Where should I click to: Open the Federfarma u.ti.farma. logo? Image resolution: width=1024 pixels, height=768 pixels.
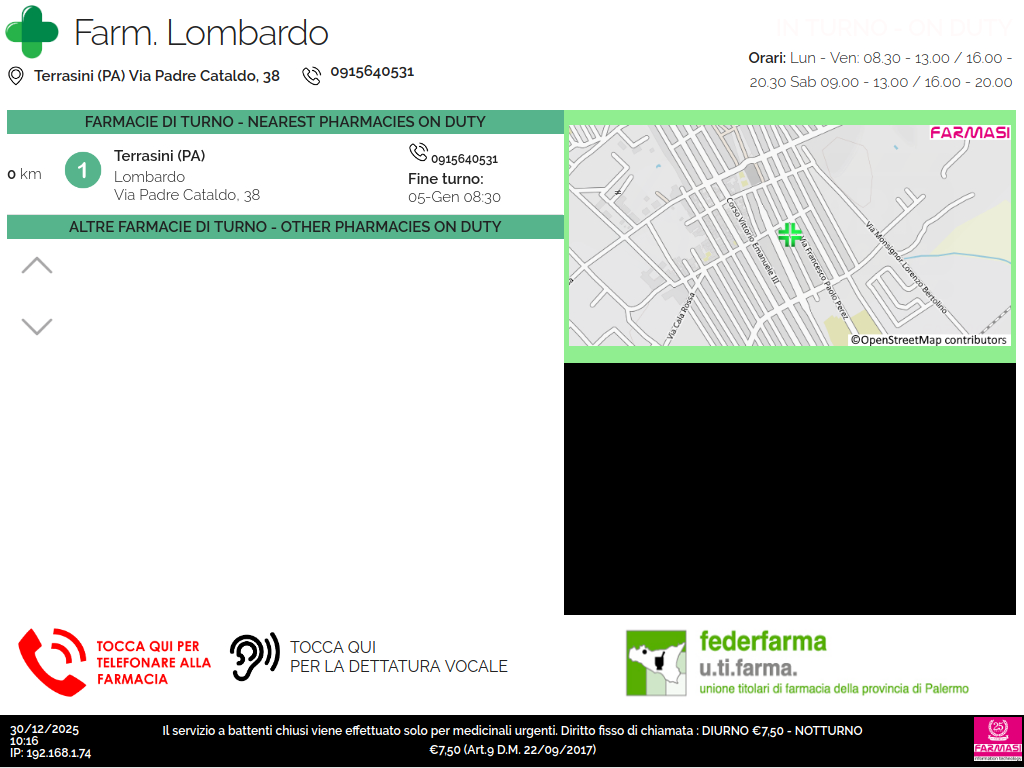coord(796,662)
